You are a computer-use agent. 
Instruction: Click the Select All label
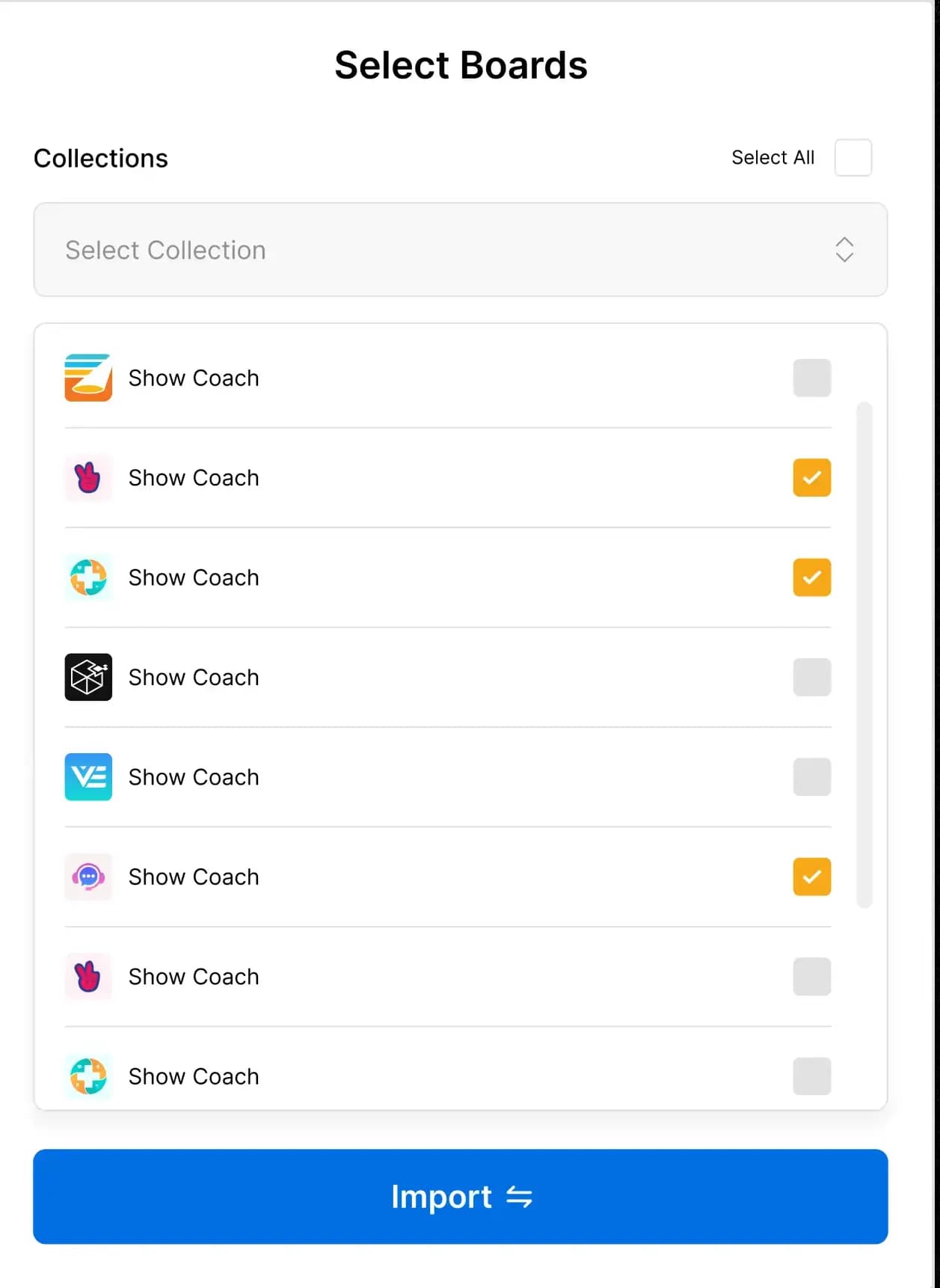coord(772,158)
